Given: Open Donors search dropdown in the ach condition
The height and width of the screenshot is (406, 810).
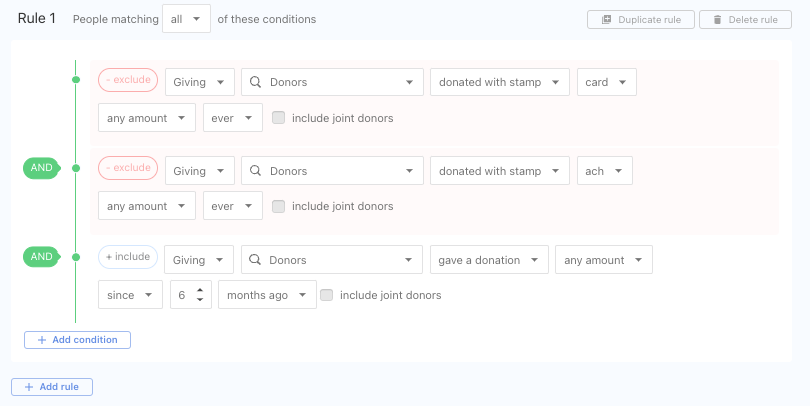Looking at the screenshot, I should tap(332, 171).
